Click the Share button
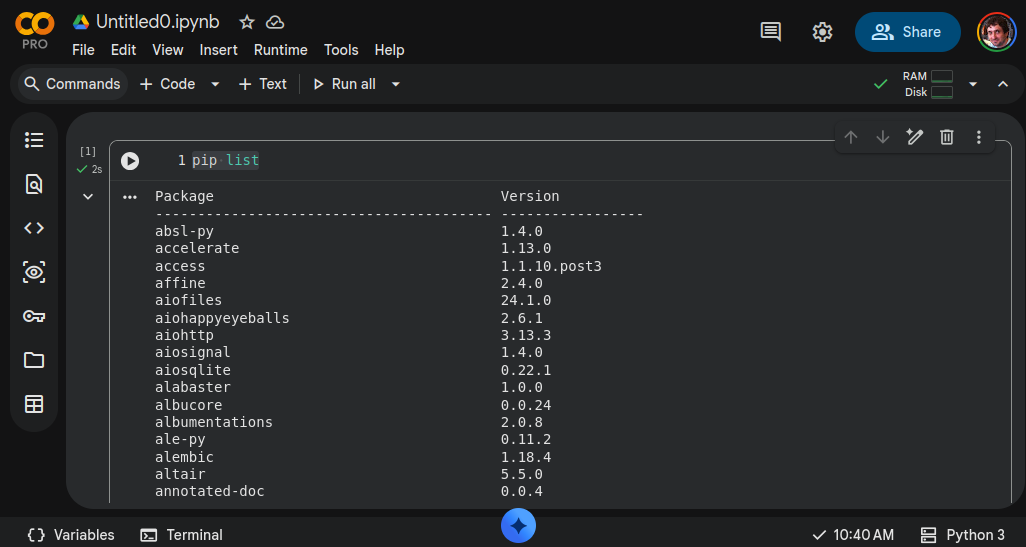The height and width of the screenshot is (547, 1026). click(x=907, y=32)
